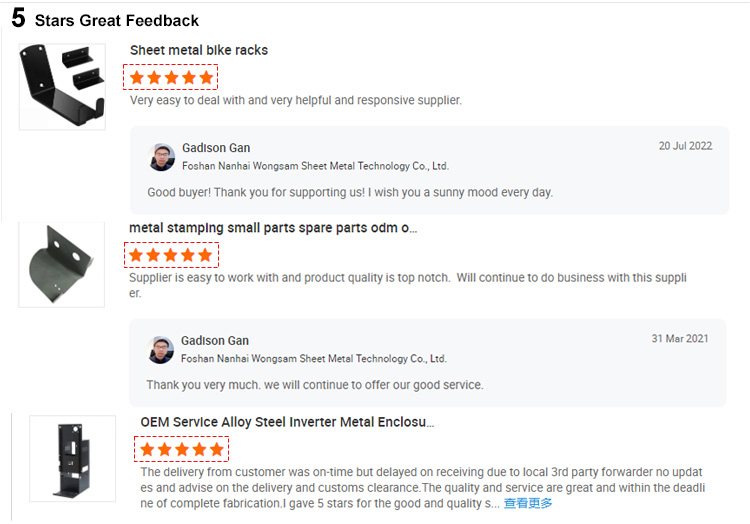Open the metal stamping parts product image

point(62,264)
